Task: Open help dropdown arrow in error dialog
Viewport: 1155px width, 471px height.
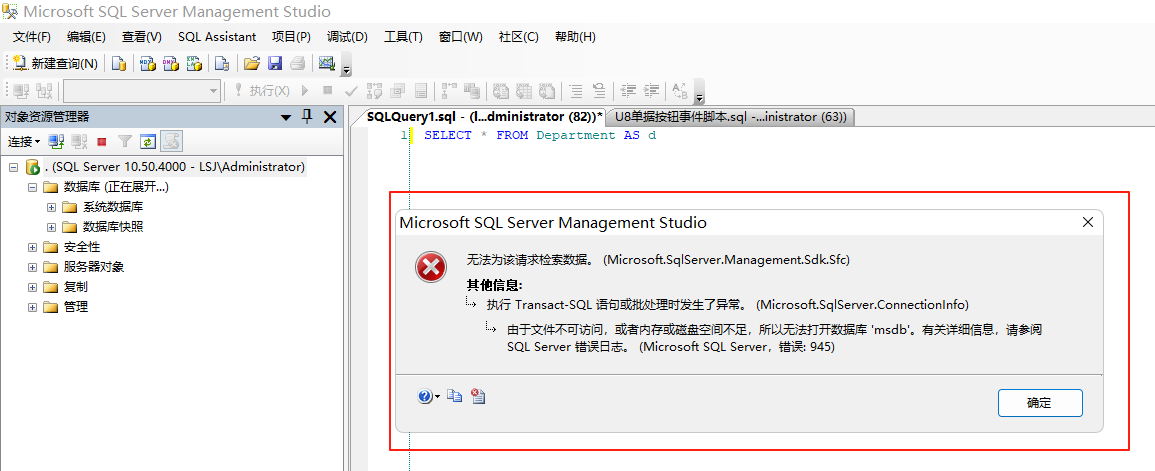Action: (438, 397)
